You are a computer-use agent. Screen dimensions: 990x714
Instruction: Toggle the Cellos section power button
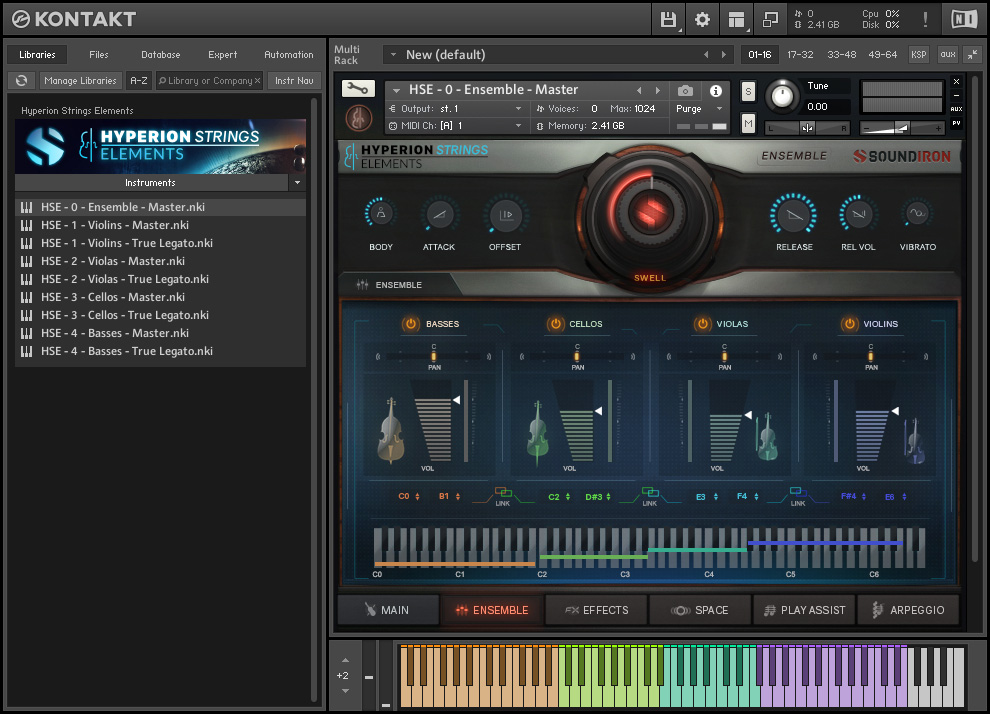[x=555, y=324]
